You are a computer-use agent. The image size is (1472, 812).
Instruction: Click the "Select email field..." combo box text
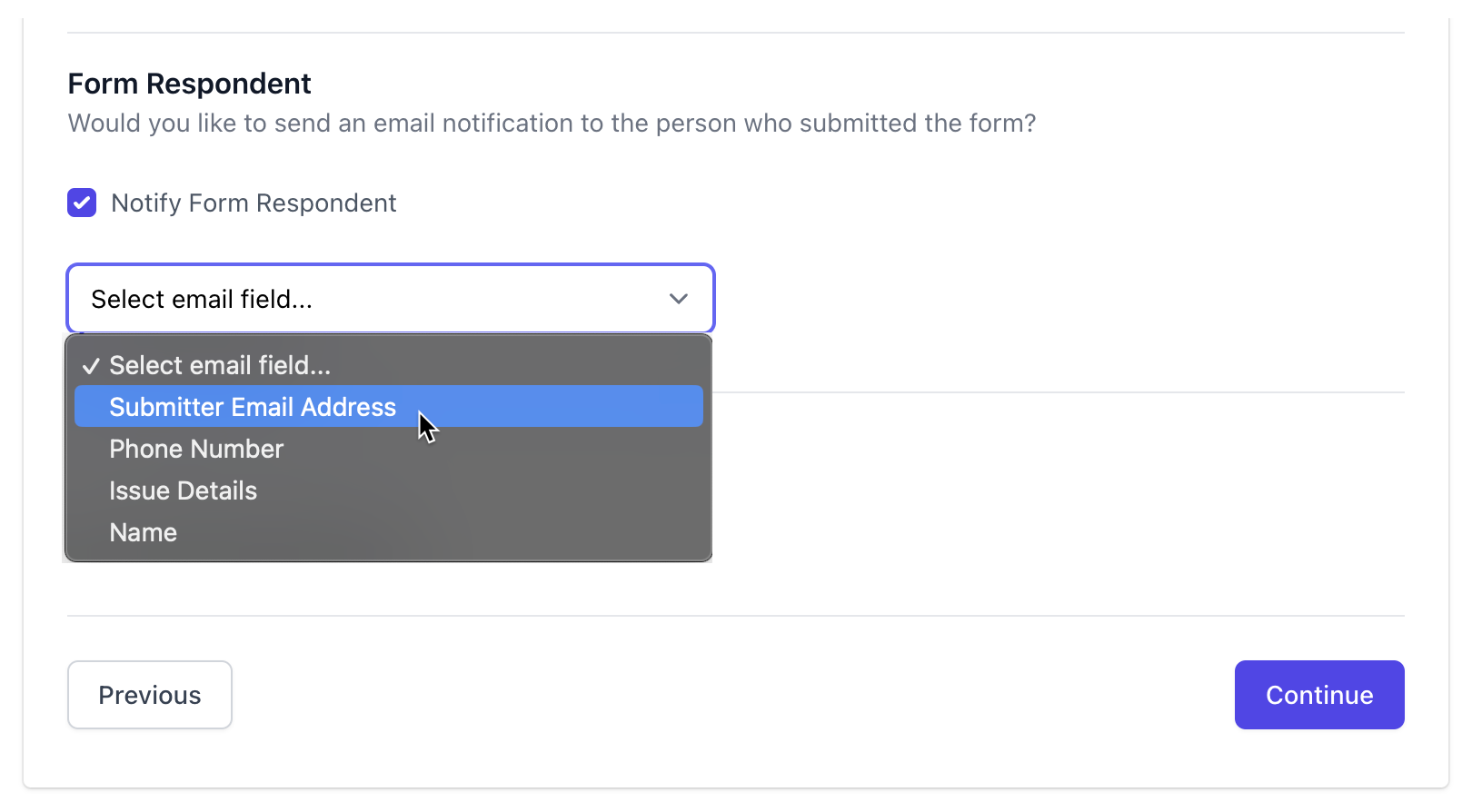pyautogui.click(x=202, y=299)
